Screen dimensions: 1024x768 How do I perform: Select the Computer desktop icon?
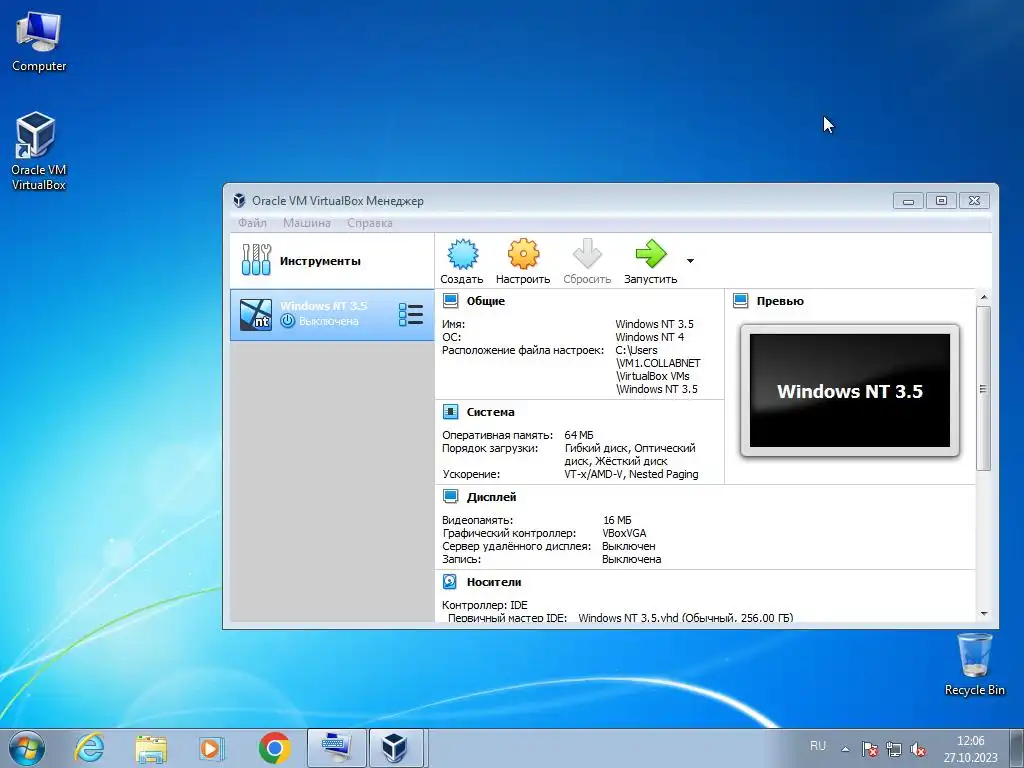tap(39, 42)
